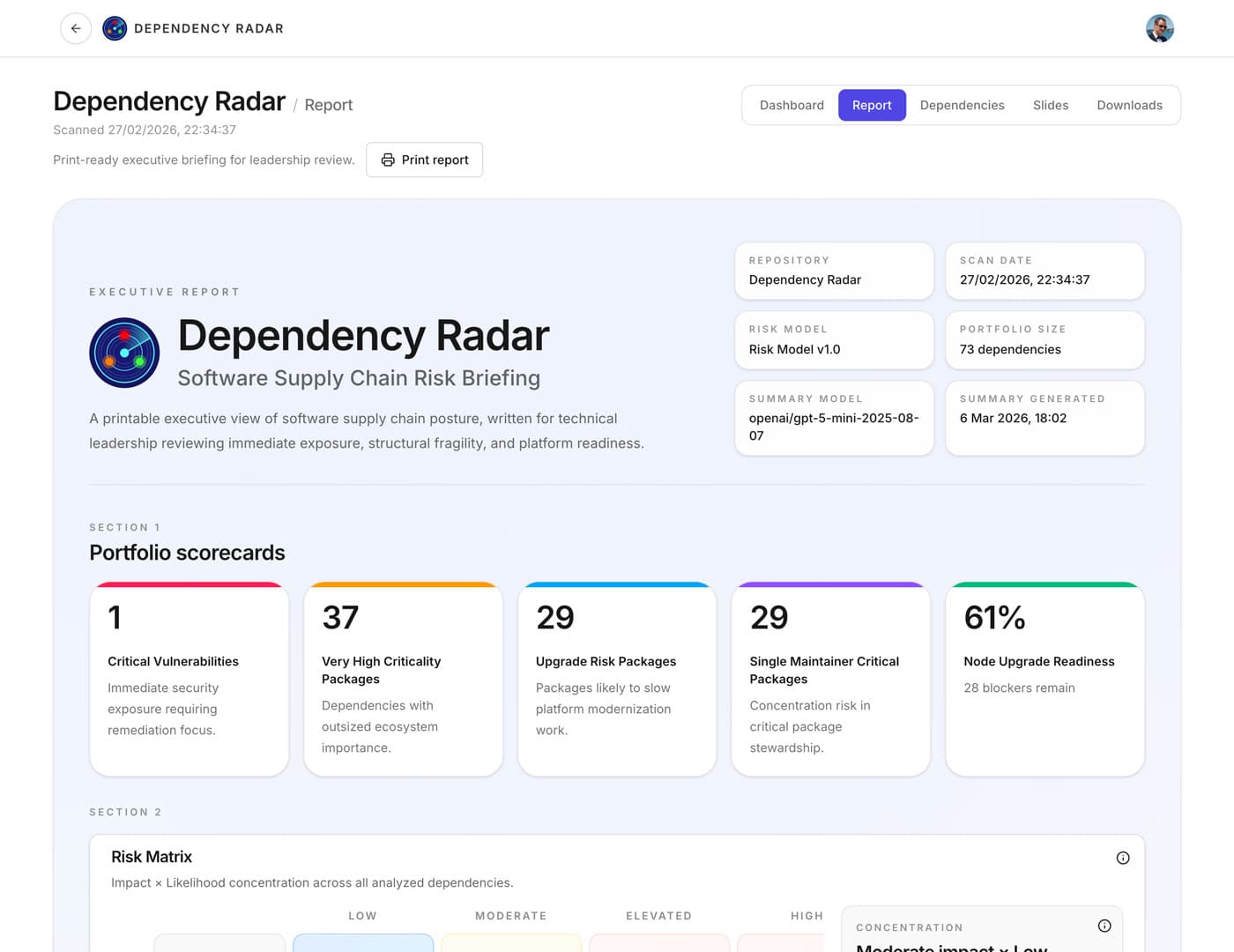Image resolution: width=1234 pixels, height=952 pixels.
Task: Open the Downloads tab
Action: click(x=1129, y=105)
